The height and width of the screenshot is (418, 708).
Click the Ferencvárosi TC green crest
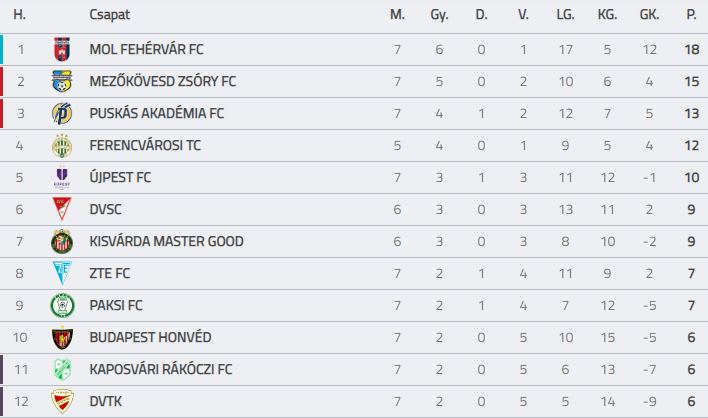(62, 145)
